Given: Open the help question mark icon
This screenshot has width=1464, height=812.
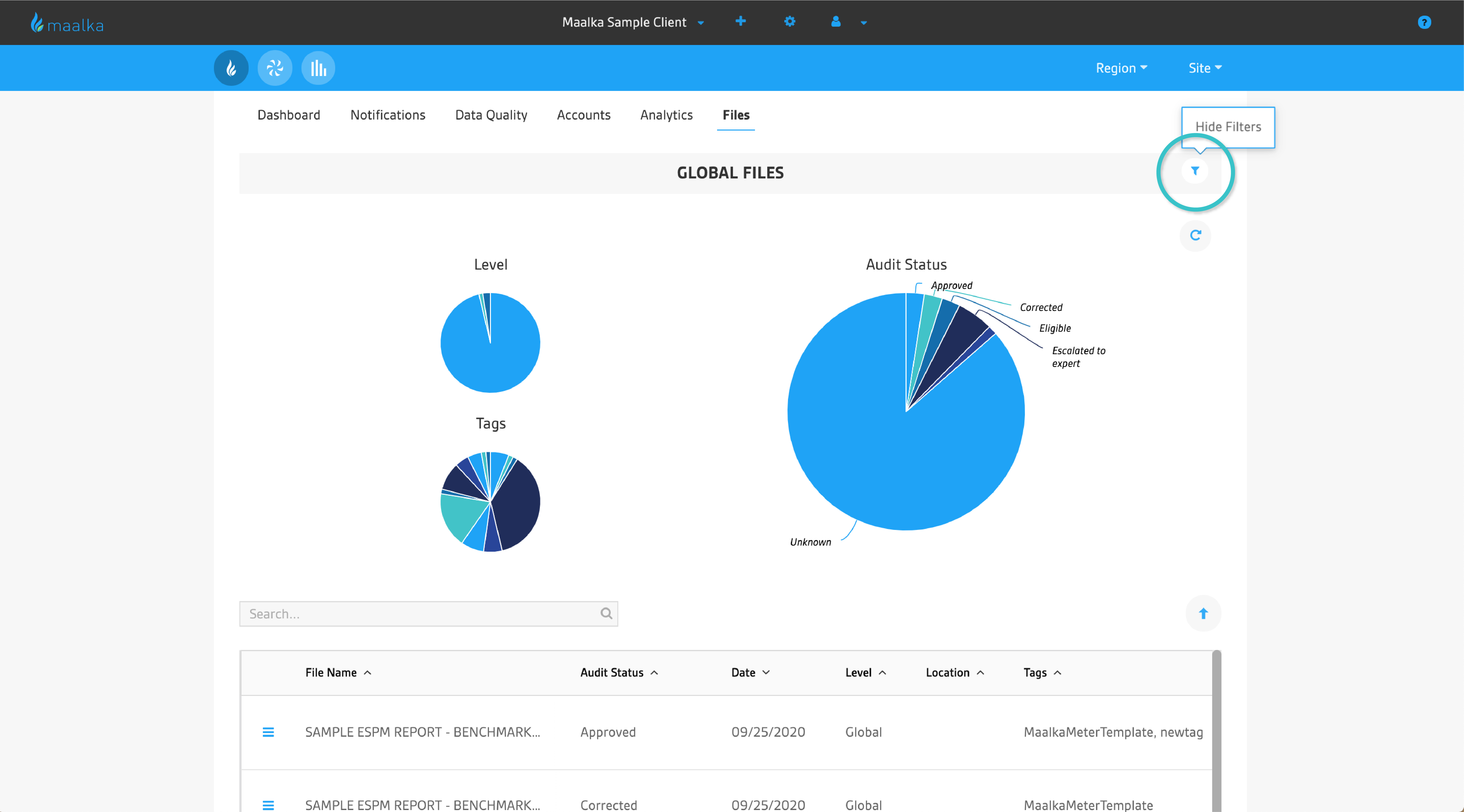Looking at the screenshot, I should (1424, 22).
